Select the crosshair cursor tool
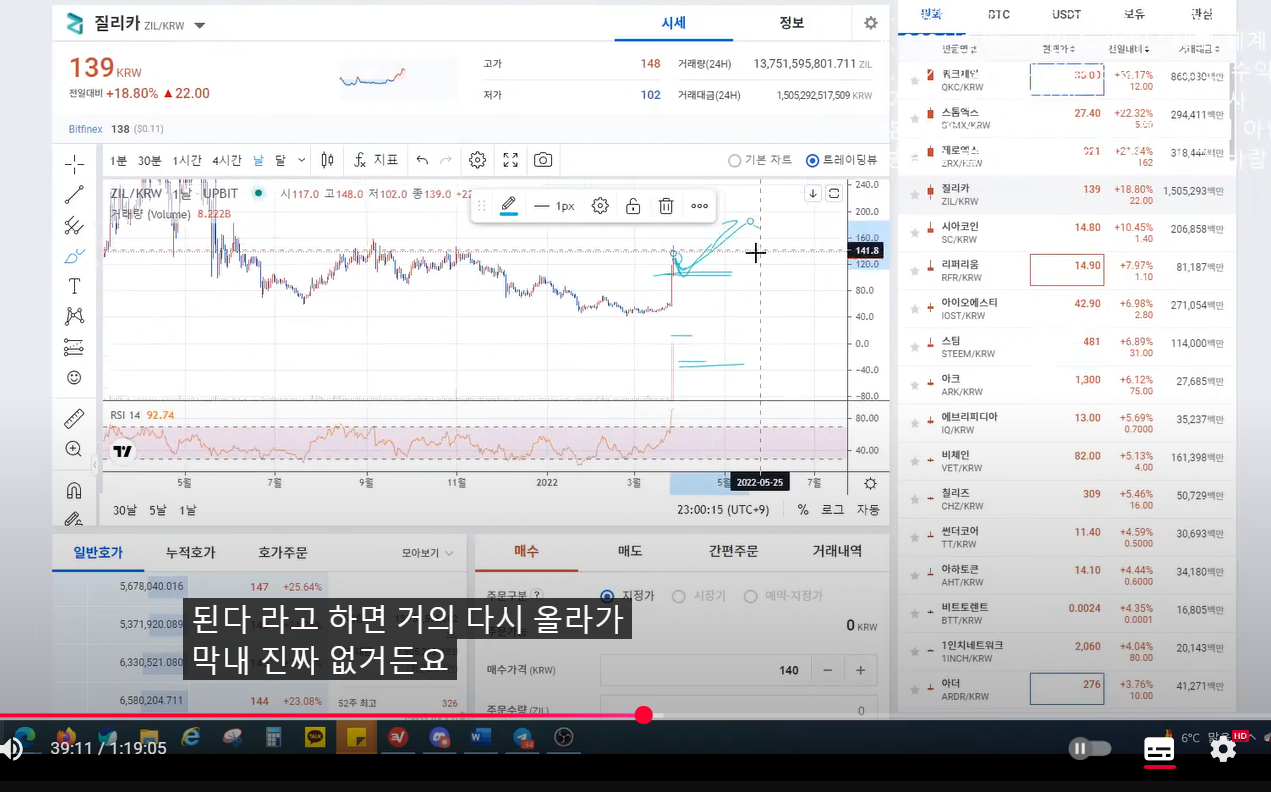Viewport: 1271px width, 792px height. 74,164
